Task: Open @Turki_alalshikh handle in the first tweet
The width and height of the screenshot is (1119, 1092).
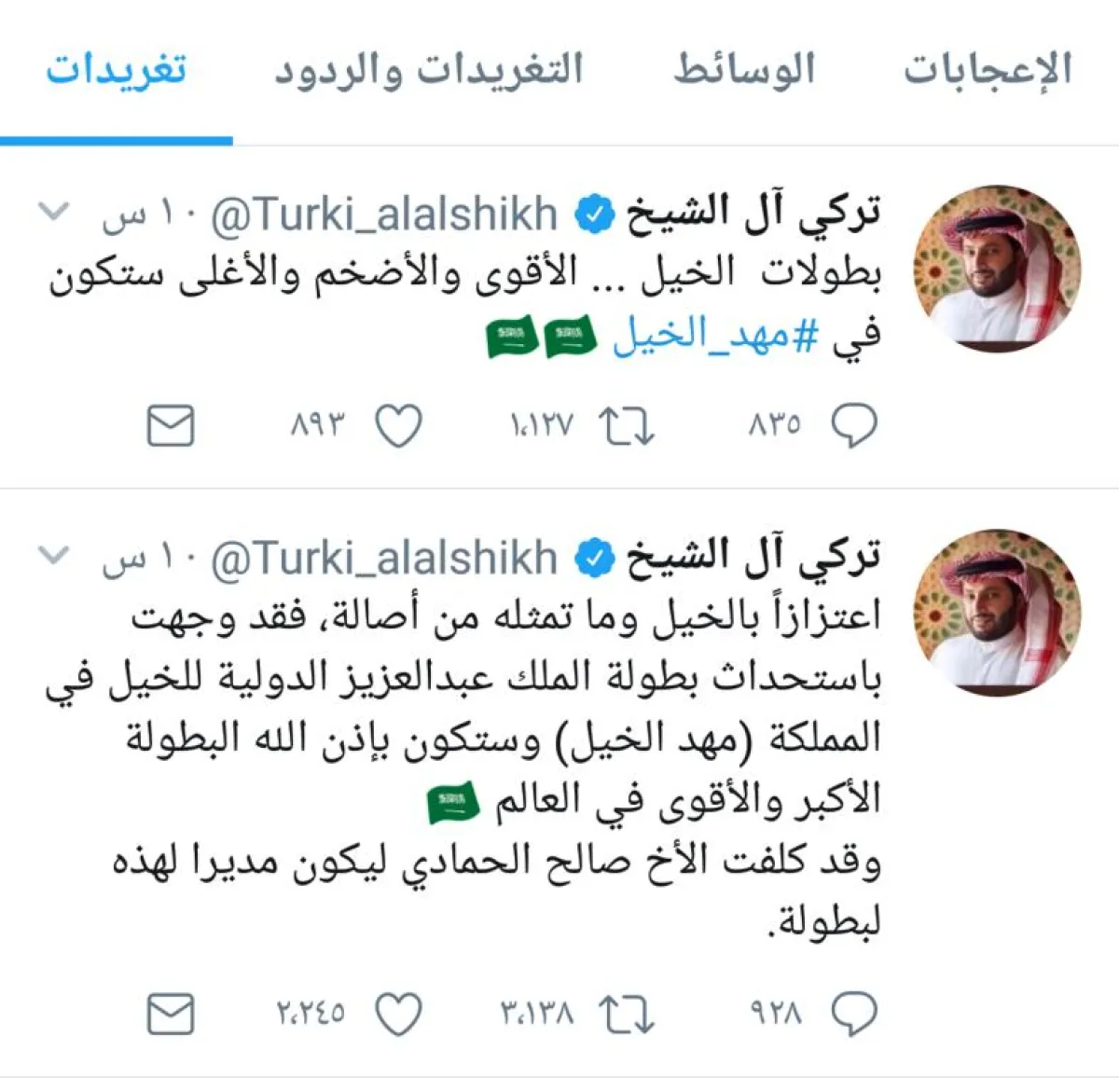Action: tap(384, 214)
